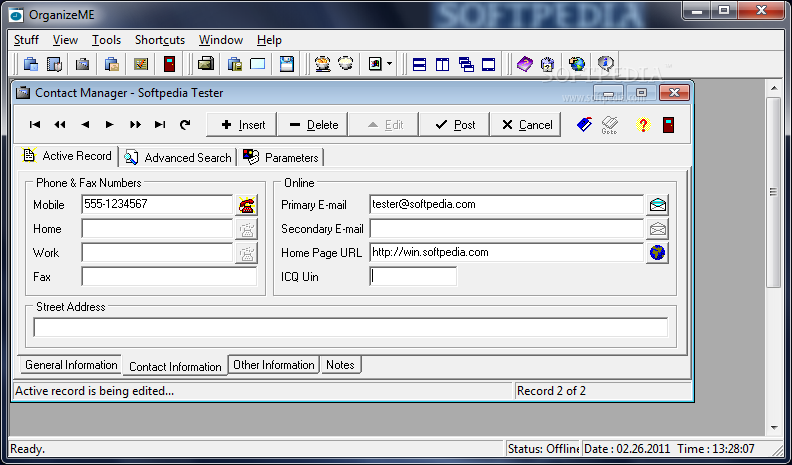Click the info speech bubble icon
792x465 pixels.
(605, 64)
